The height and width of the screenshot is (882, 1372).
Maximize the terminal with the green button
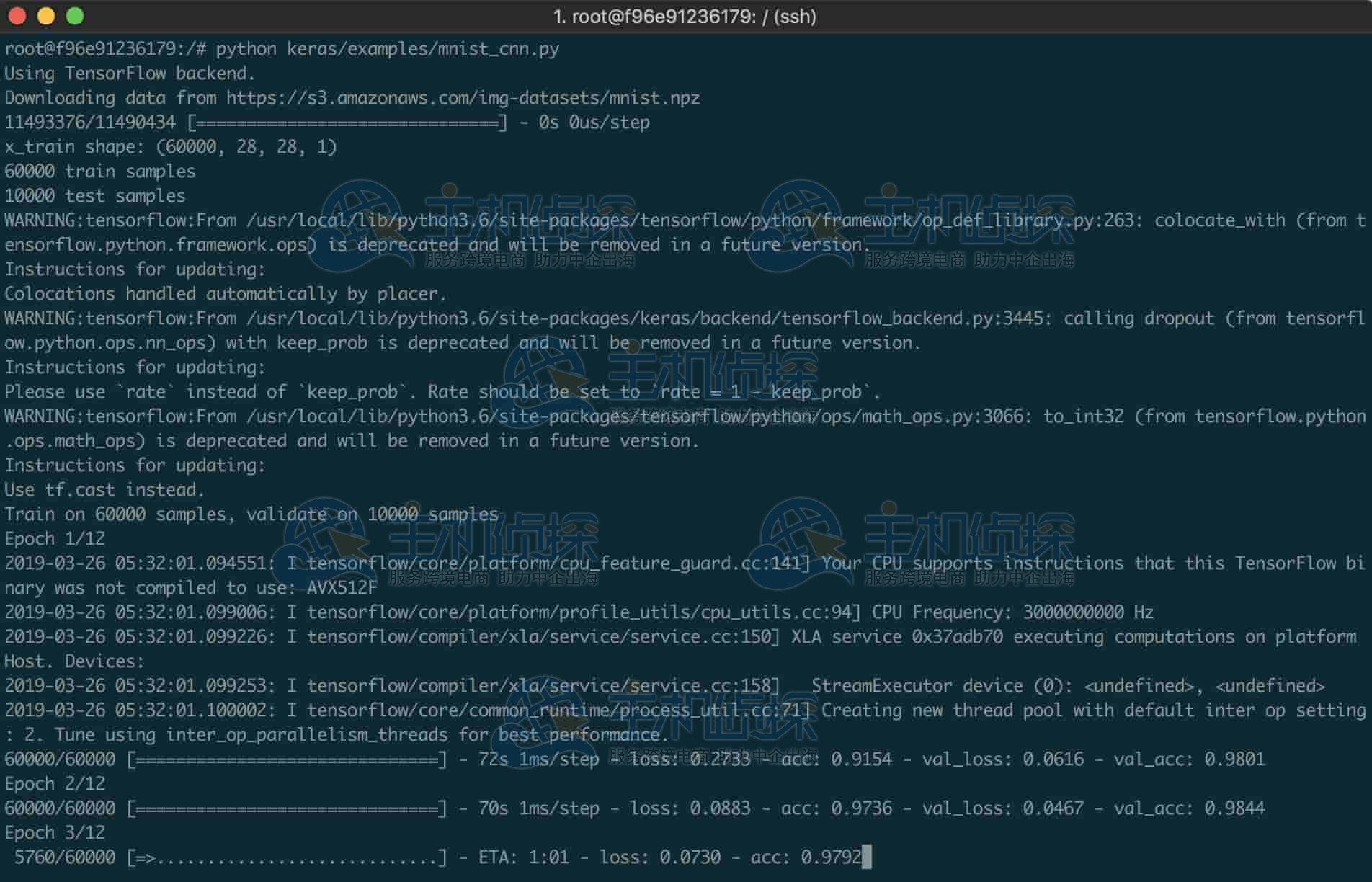coord(75,16)
